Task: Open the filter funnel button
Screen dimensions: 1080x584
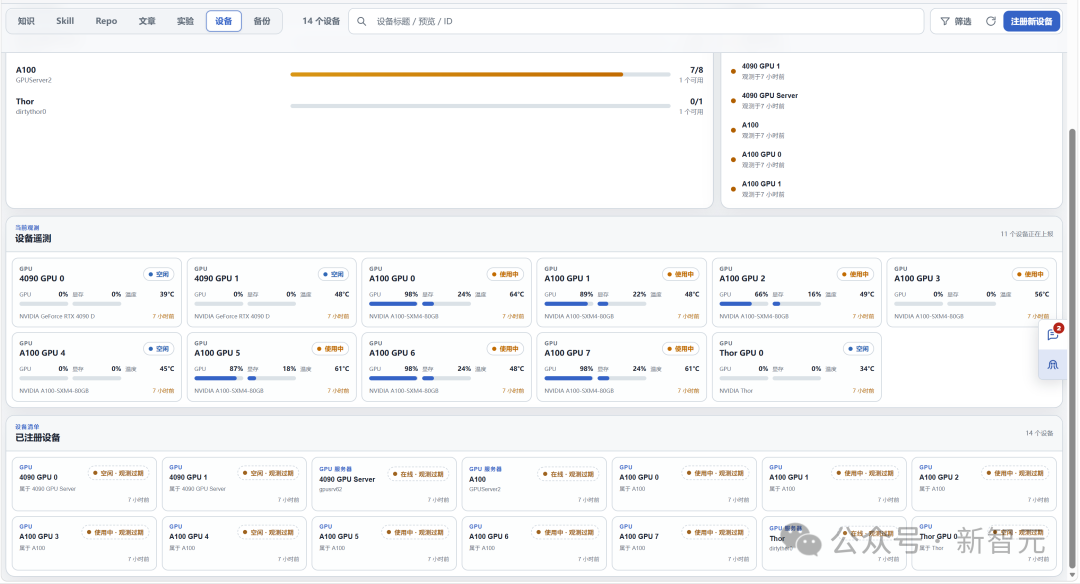Action: coord(956,21)
